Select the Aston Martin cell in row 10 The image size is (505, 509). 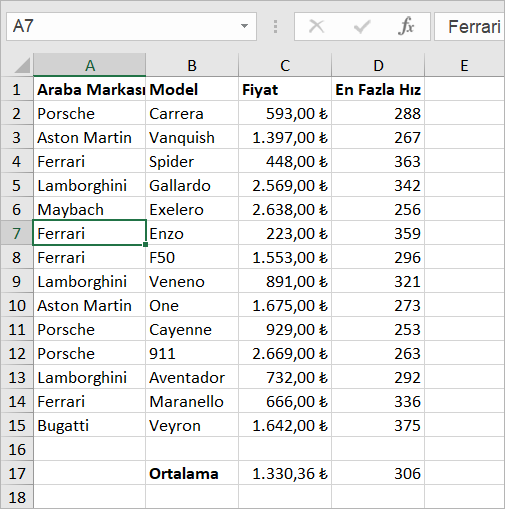[90, 305]
